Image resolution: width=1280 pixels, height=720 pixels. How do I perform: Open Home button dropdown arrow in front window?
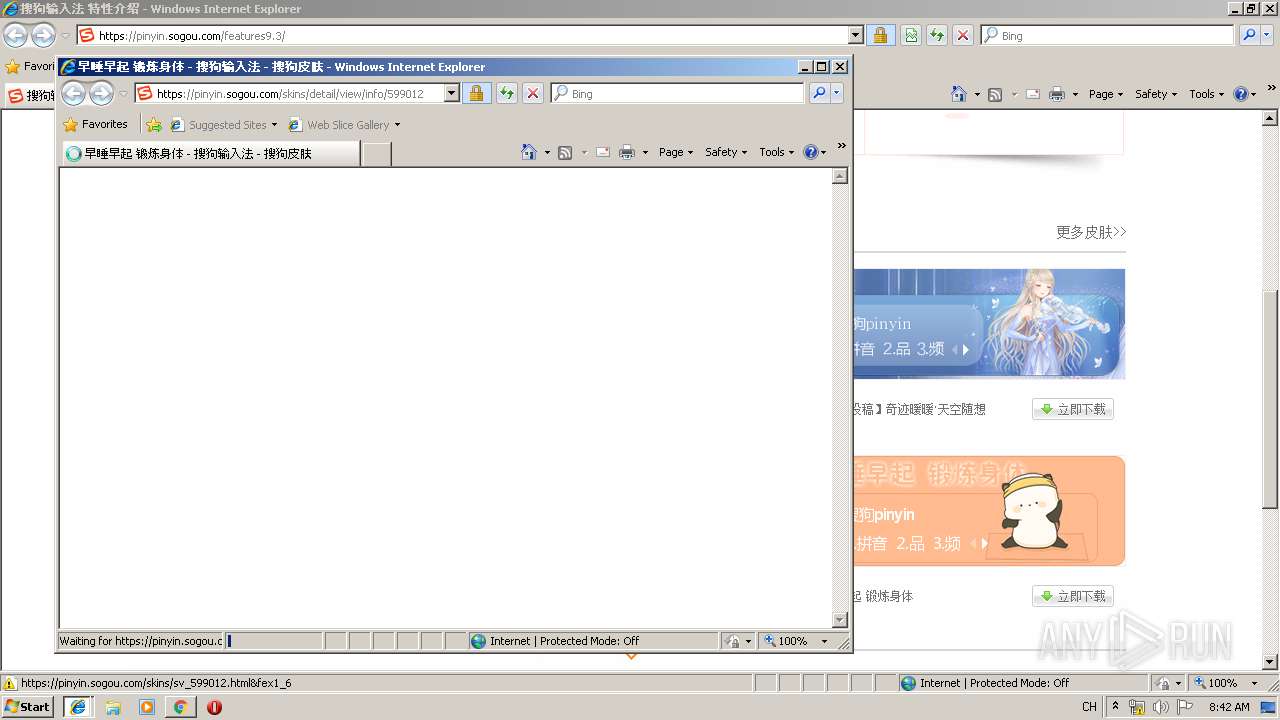pos(548,153)
